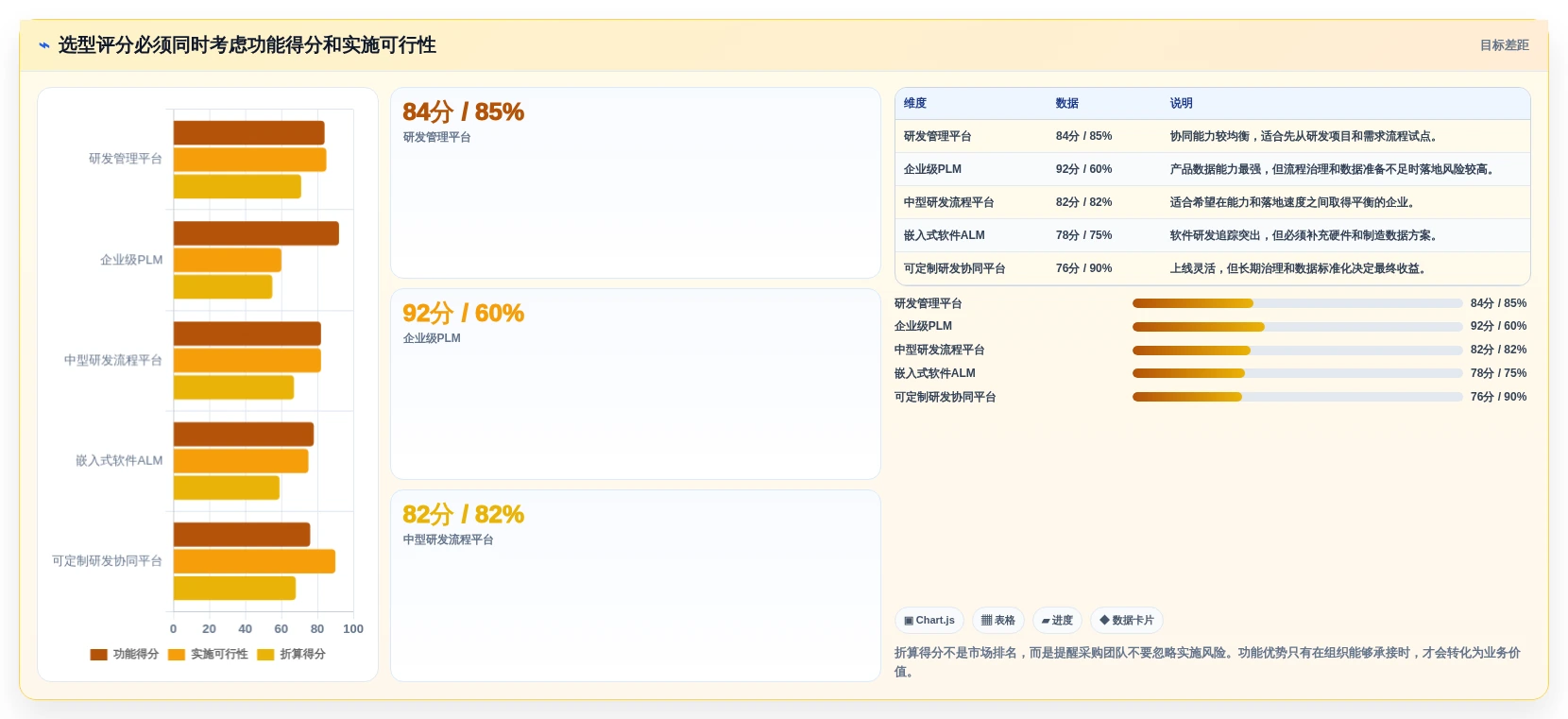Click the 功能得分 bar for 企业级PLM in chart

click(x=256, y=233)
